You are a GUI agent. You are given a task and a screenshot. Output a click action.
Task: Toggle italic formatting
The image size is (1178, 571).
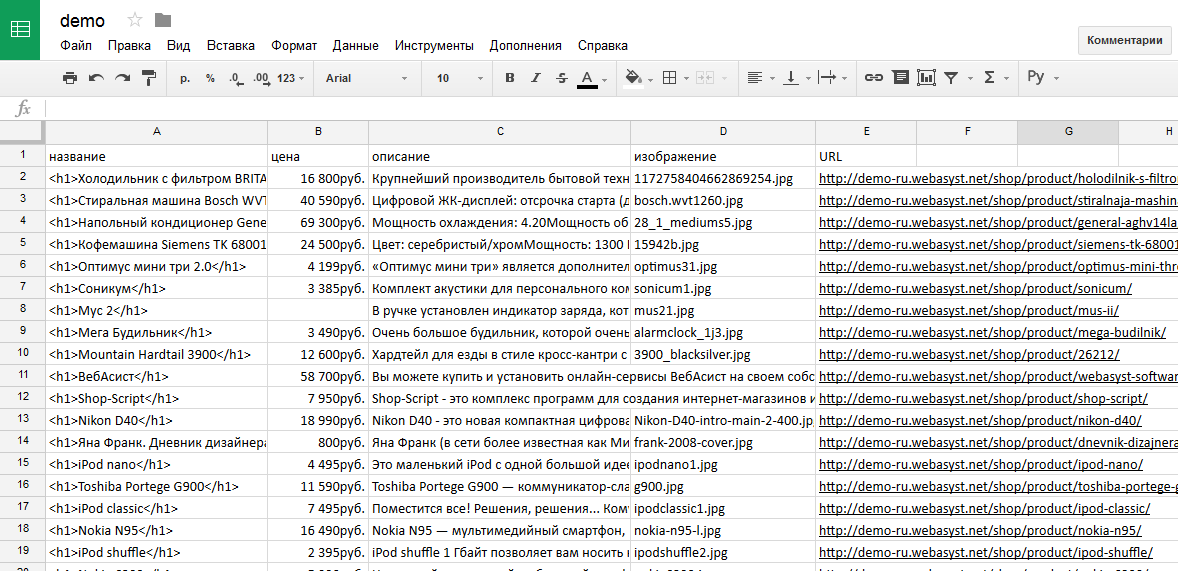click(536, 78)
